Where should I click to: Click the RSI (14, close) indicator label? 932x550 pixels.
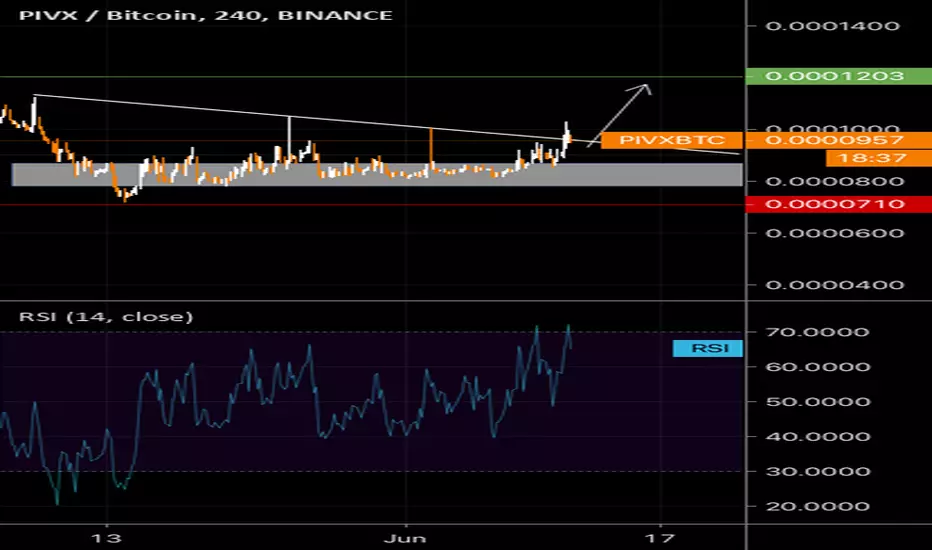pyautogui.click(x=106, y=317)
